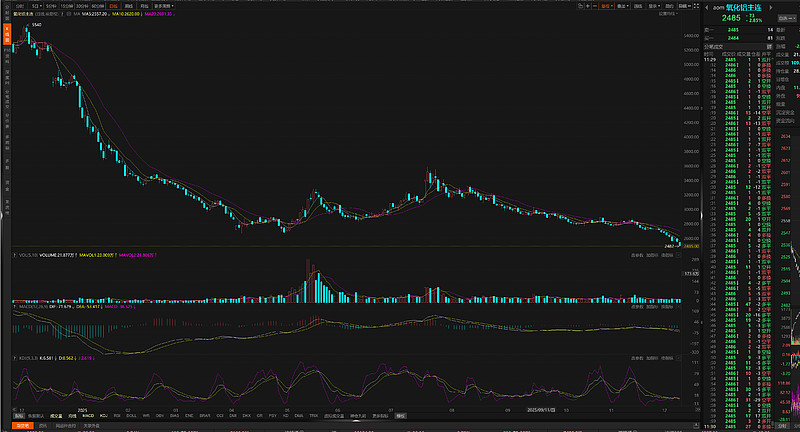Select the BRAR indicator tab
This screenshot has height=432, width=800.
[x=205, y=416]
